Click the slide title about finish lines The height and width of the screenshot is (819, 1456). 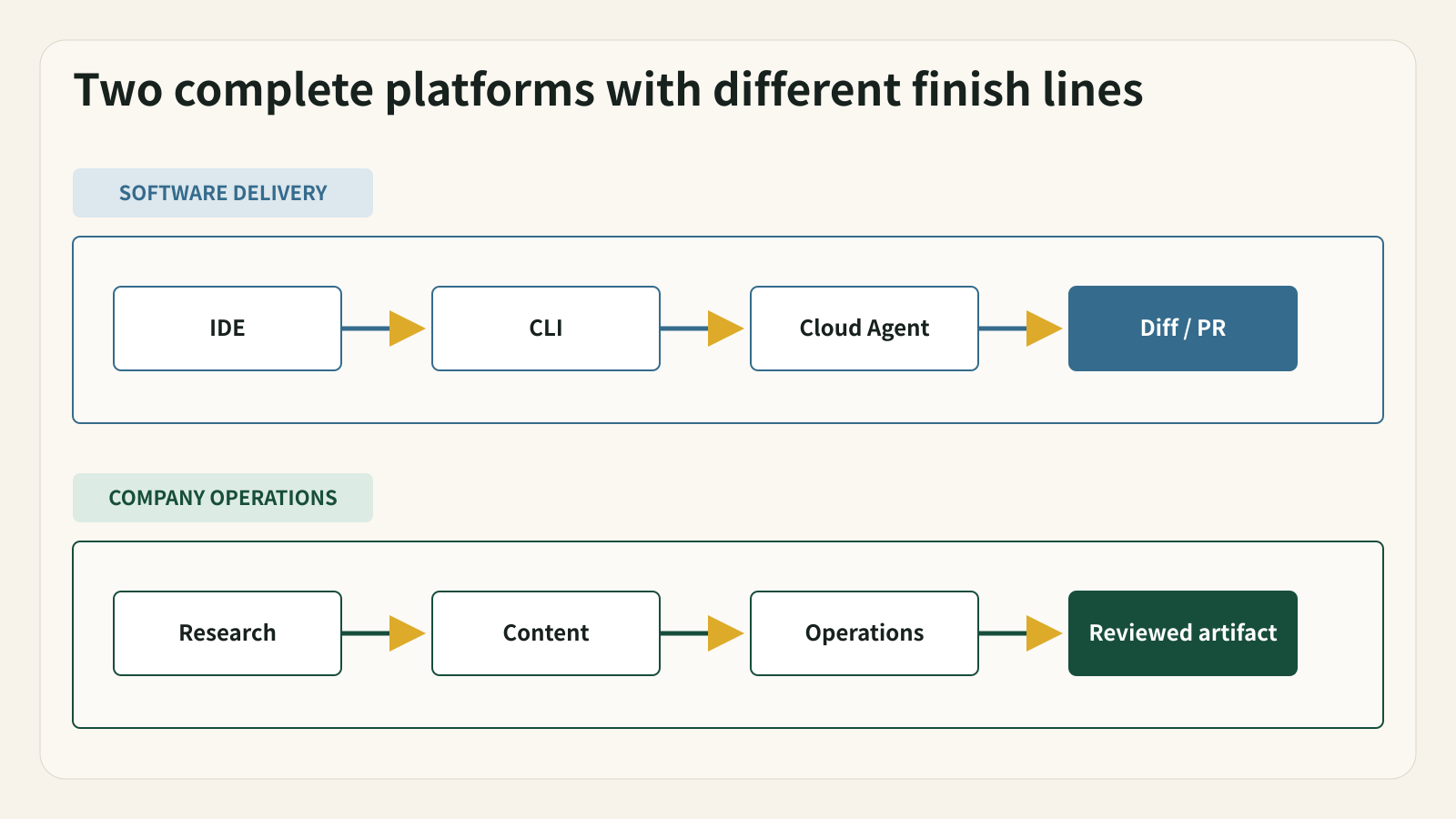(608, 90)
